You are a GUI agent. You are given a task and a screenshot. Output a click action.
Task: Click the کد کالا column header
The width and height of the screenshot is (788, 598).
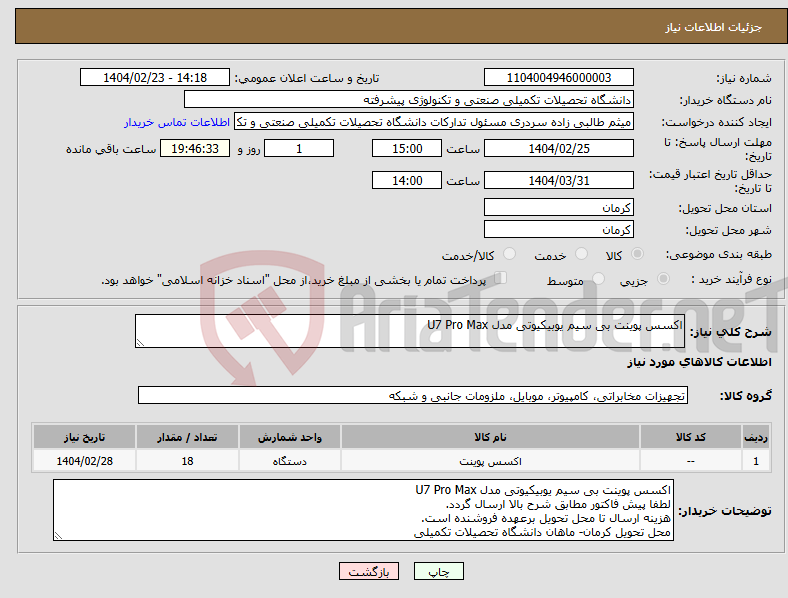691,437
